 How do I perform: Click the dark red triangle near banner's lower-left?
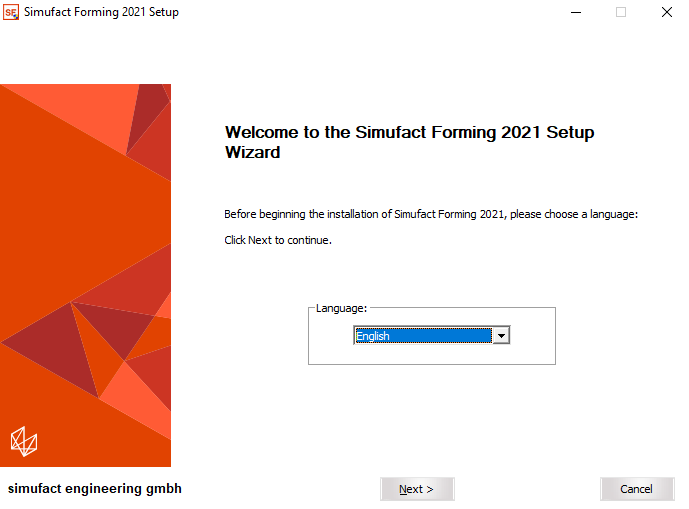[55, 347]
